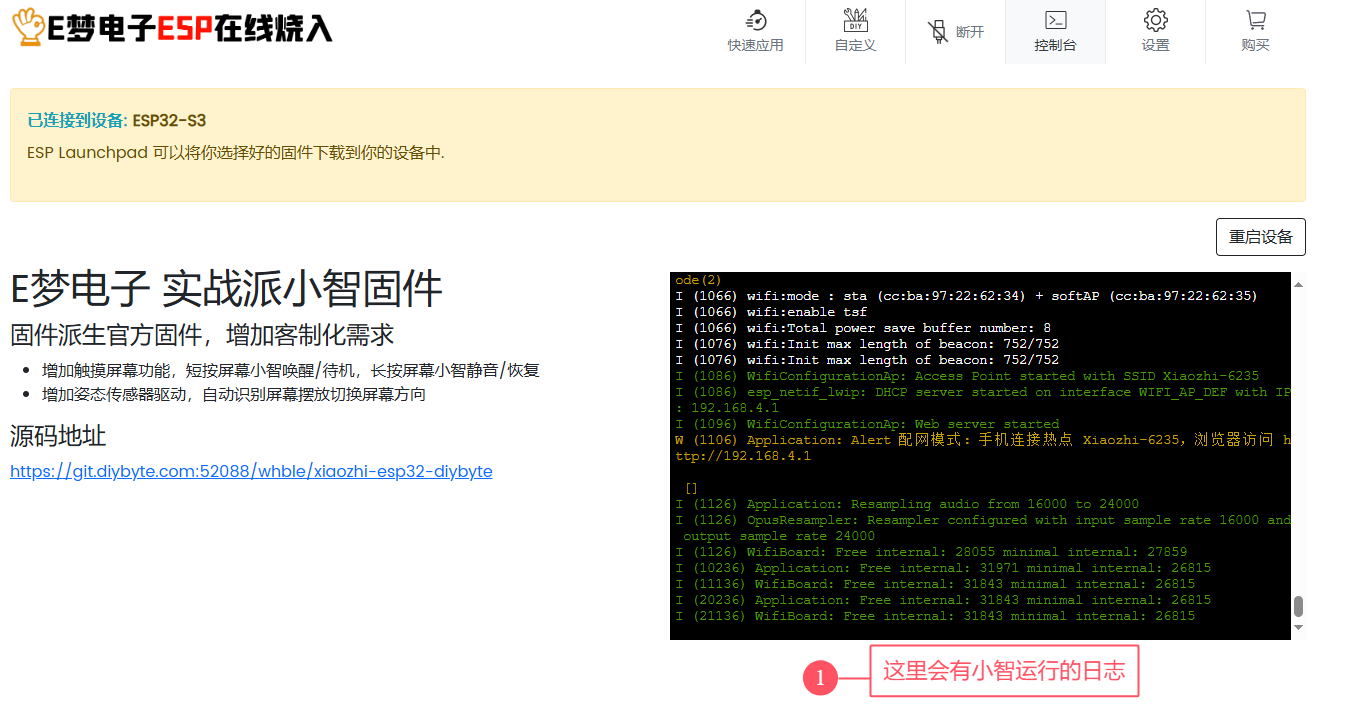1362x722 pixels.
Task: Select the 自定义 DIY customization icon
Action: 856,31
